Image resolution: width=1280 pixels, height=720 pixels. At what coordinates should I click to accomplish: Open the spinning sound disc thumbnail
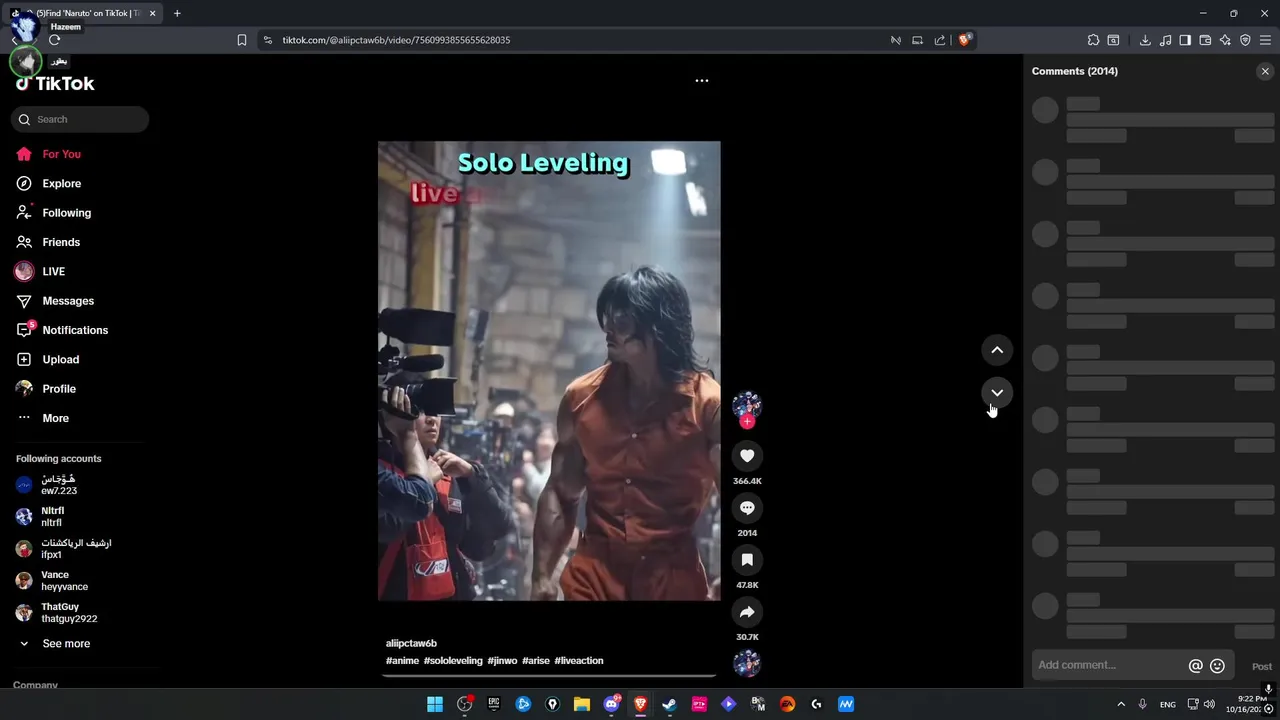coord(747,663)
